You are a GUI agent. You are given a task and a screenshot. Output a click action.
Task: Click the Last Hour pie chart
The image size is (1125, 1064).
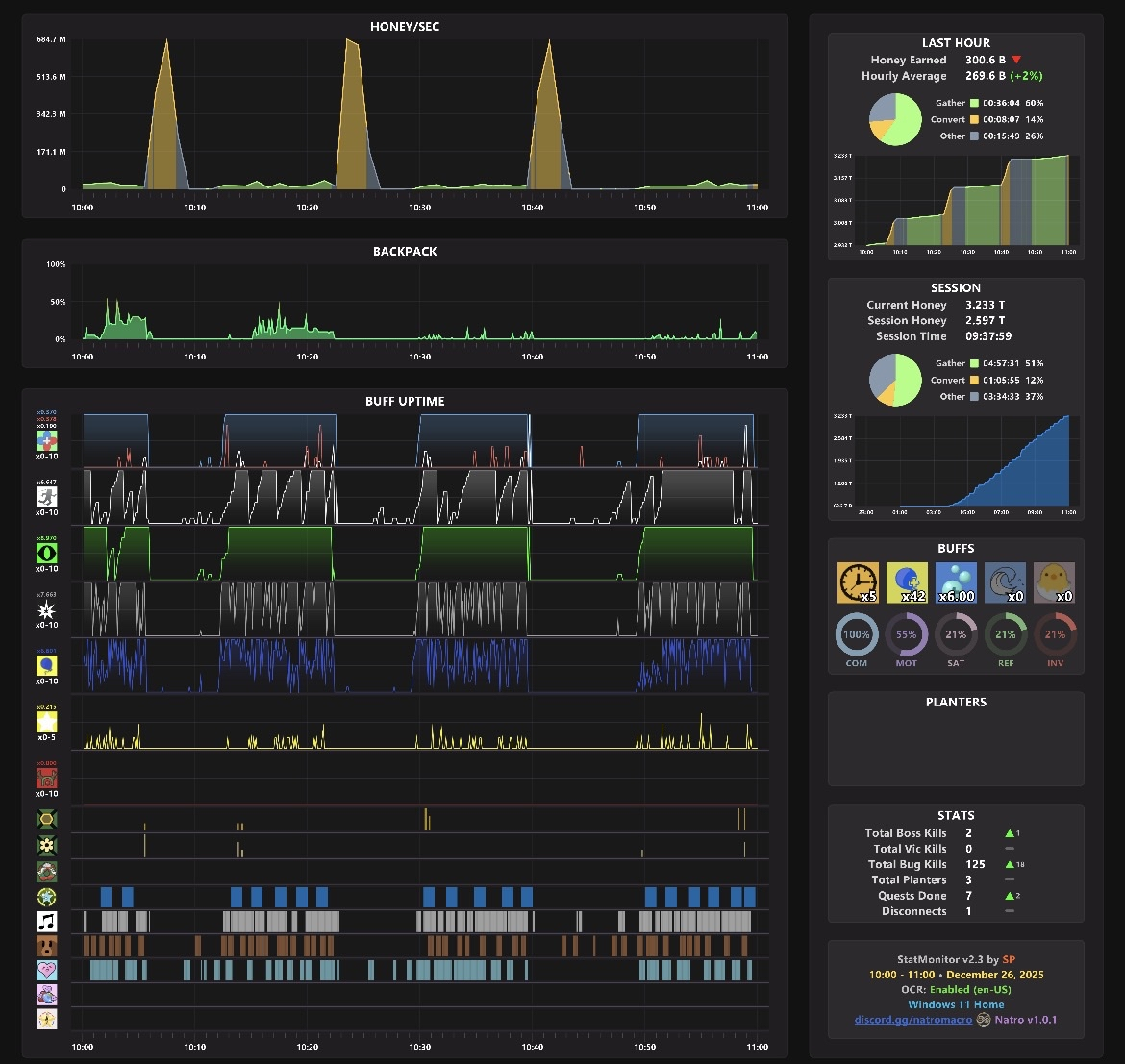[x=895, y=120]
